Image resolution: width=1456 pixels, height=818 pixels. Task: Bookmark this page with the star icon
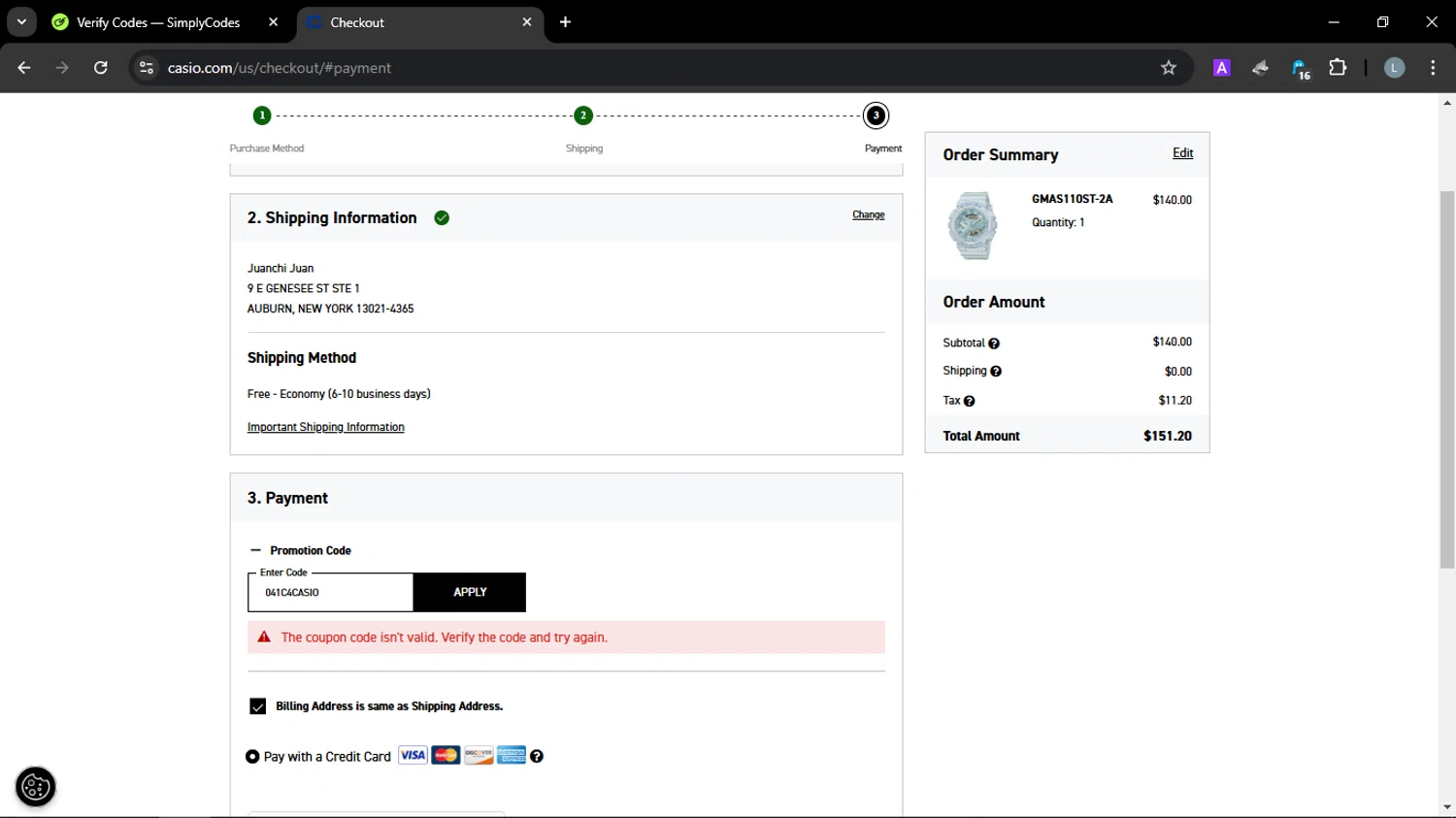[x=1169, y=68]
